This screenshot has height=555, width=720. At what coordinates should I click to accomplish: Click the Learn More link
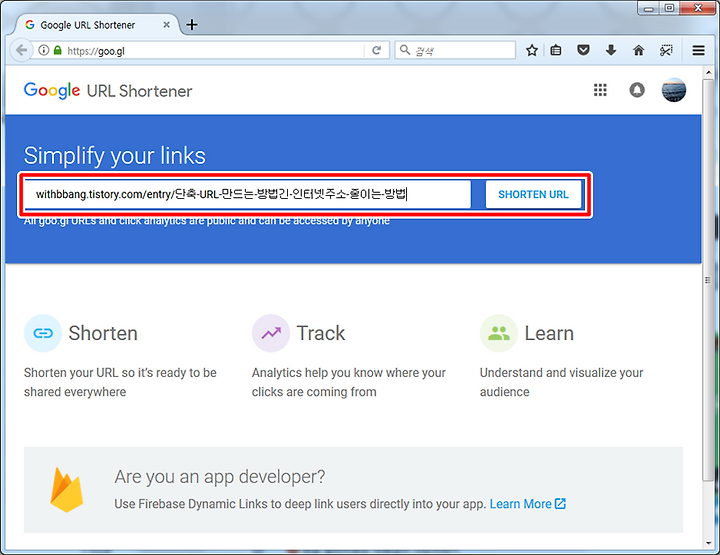[528, 504]
